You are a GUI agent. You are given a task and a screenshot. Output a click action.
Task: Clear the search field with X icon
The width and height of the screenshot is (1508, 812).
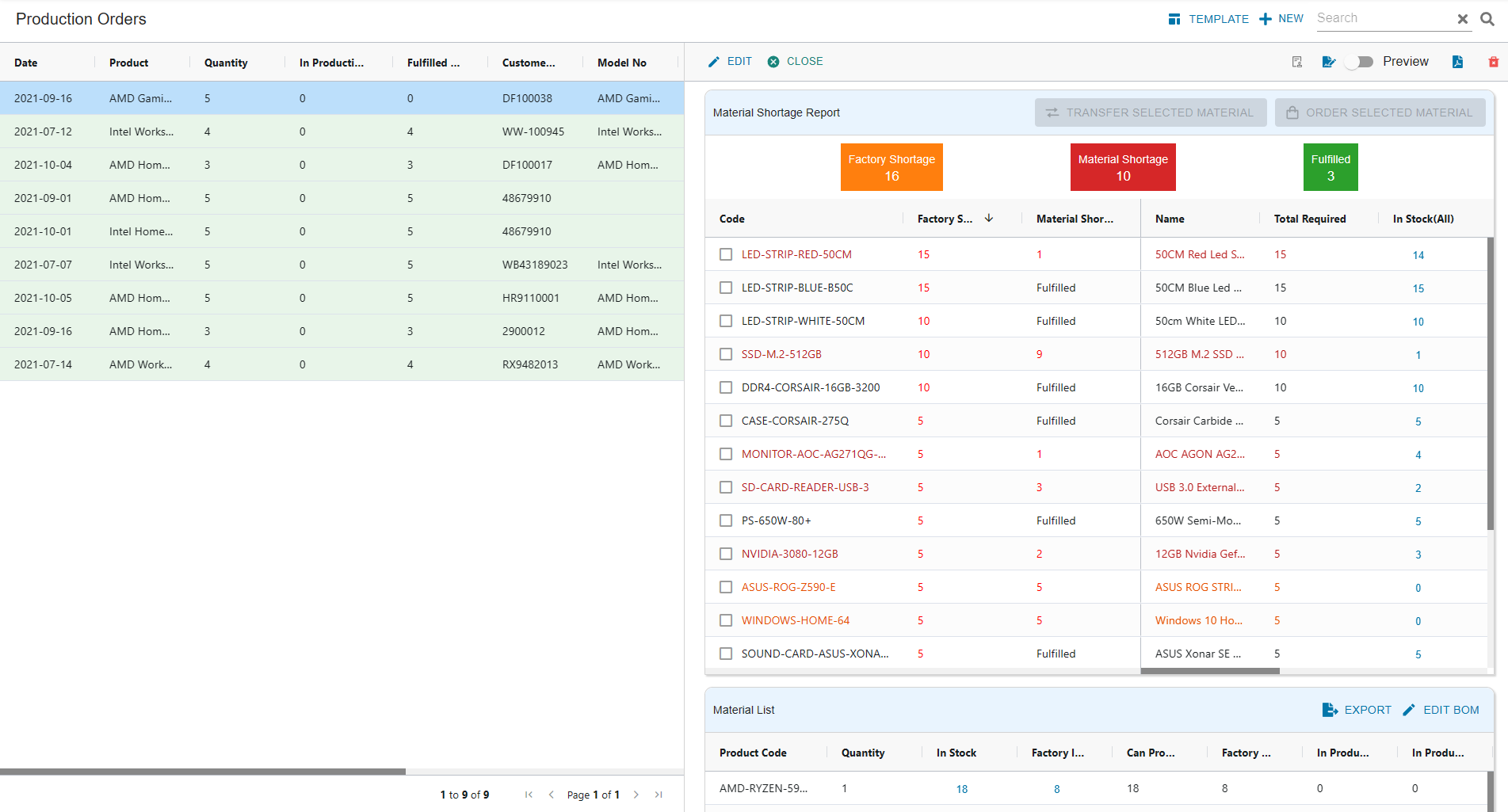click(1463, 19)
